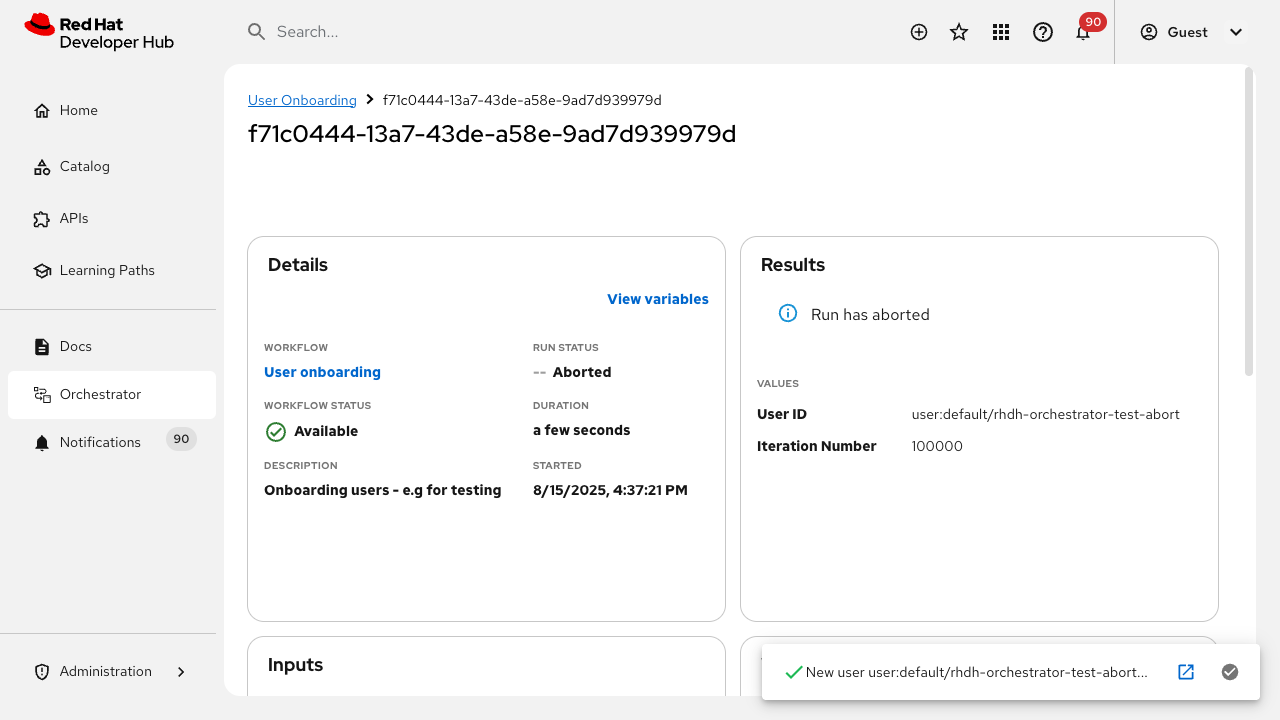
Task: Open link icon in the toast notification
Action: (x=1186, y=672)
